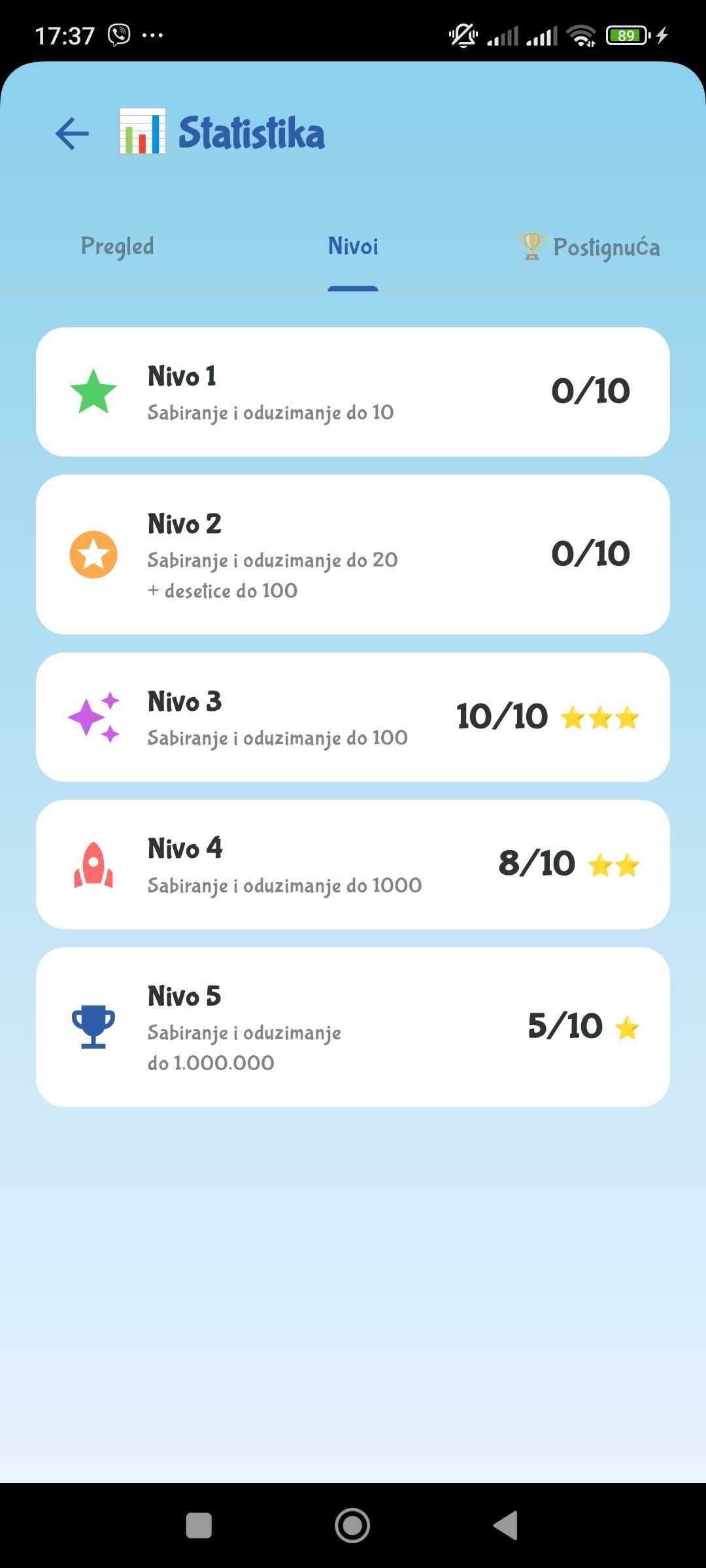
Task: Tap the Android recent apps square button
Action: [x=199, y=1526]
